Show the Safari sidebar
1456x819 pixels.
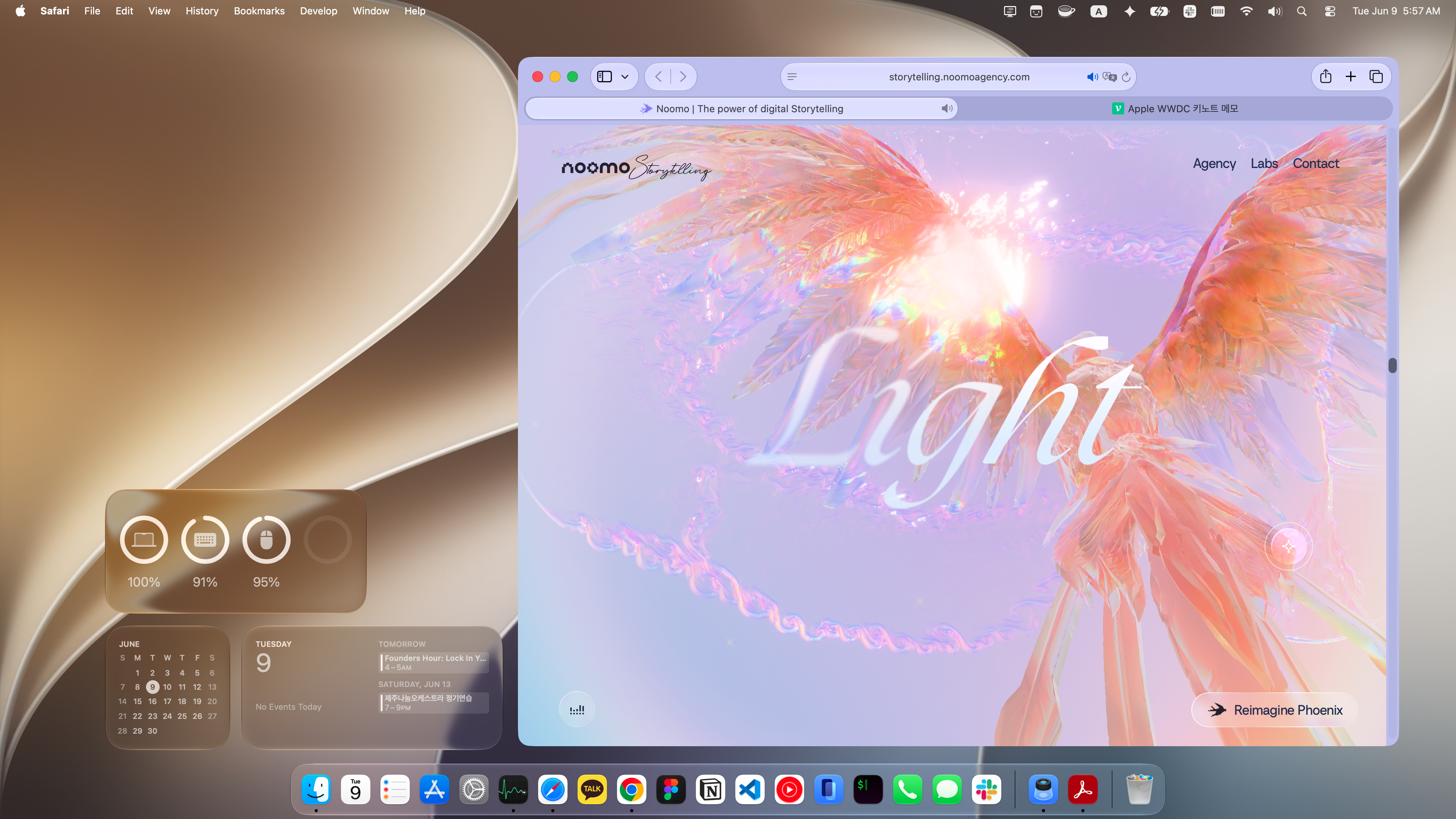click(x=604, y=76)
